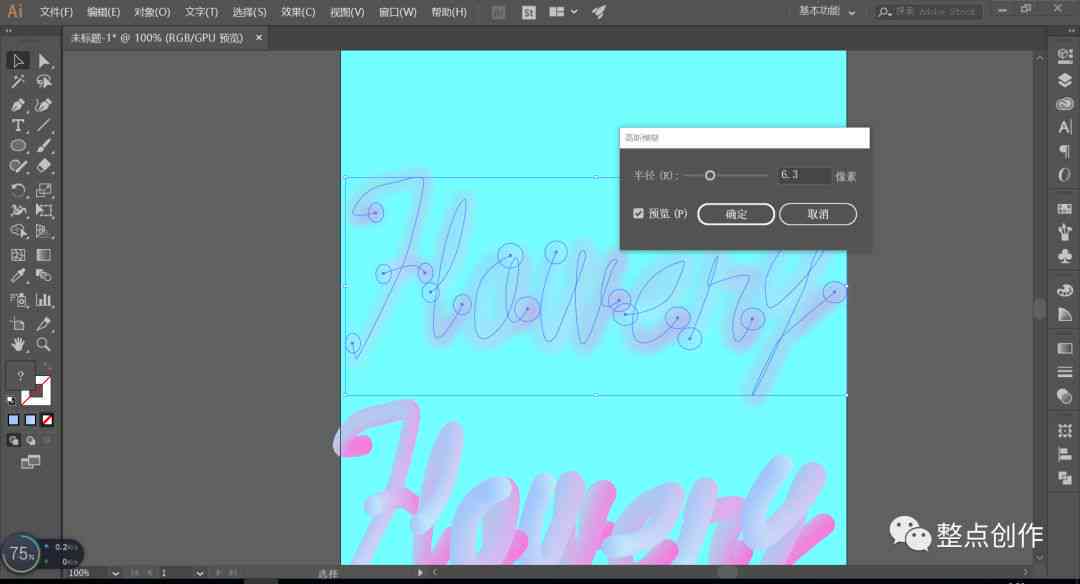Click the Adobe Stock St icon
Image resolution: width=1080 pixels, height=584 pixels.
[x=528, y=12]
